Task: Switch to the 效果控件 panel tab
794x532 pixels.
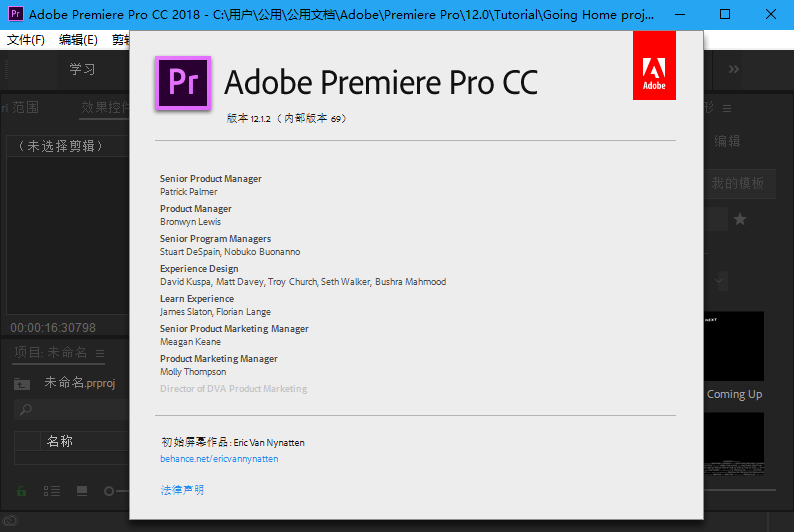Action: tap(105, 107)
